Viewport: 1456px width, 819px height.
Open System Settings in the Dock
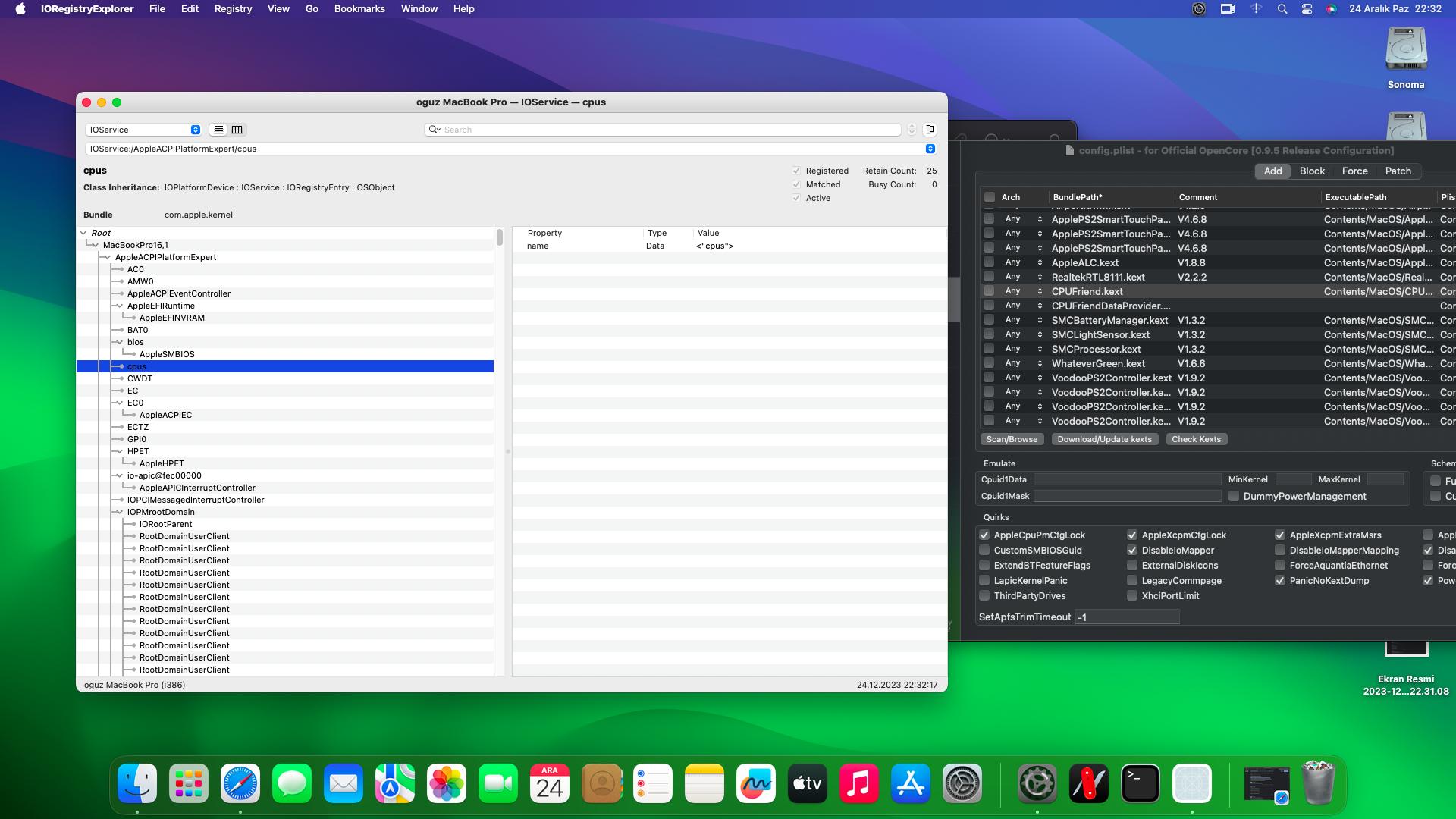click(962, 783)
